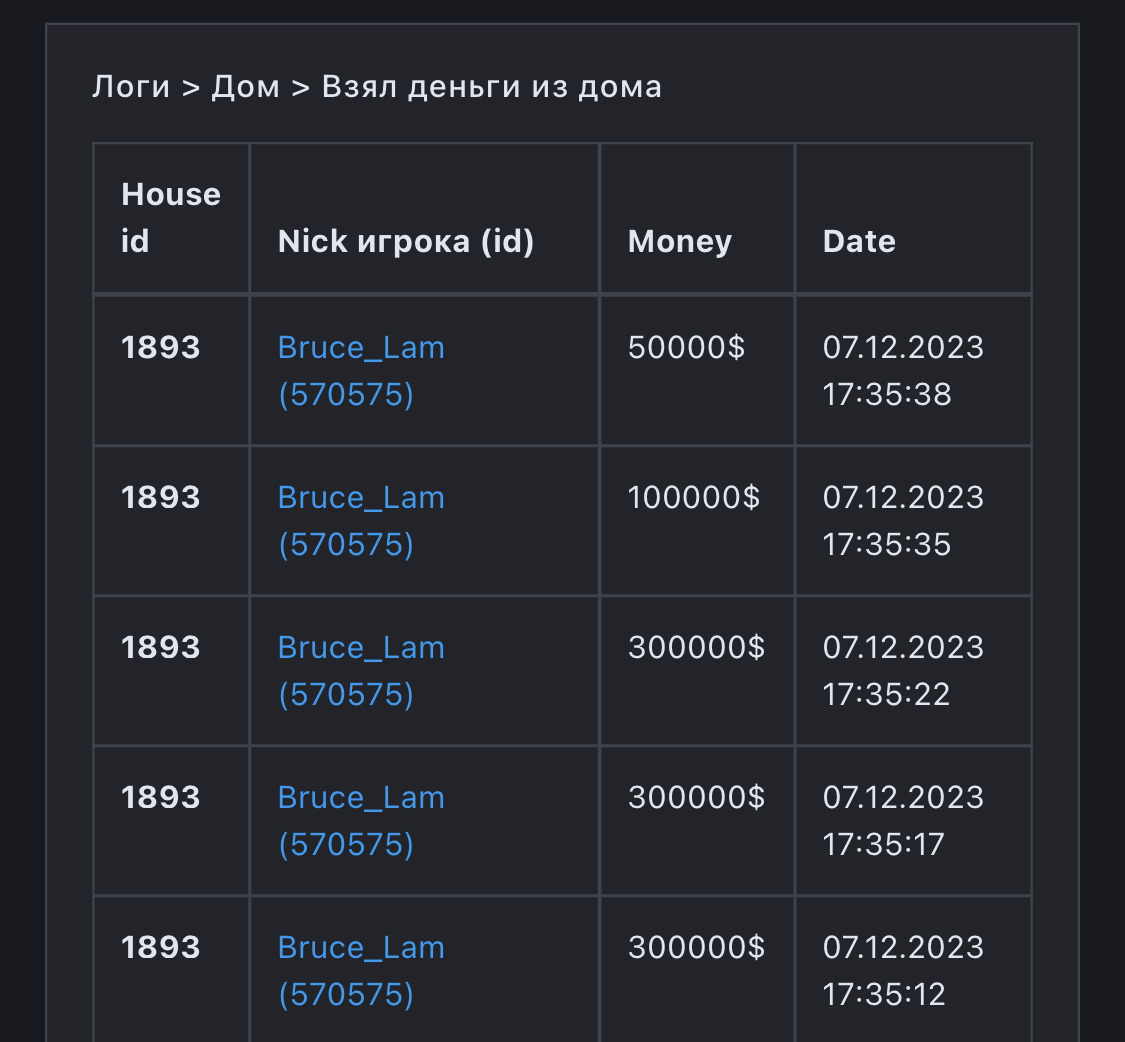Open Bruce_Lam link in the 17:35:38 row

361,371
